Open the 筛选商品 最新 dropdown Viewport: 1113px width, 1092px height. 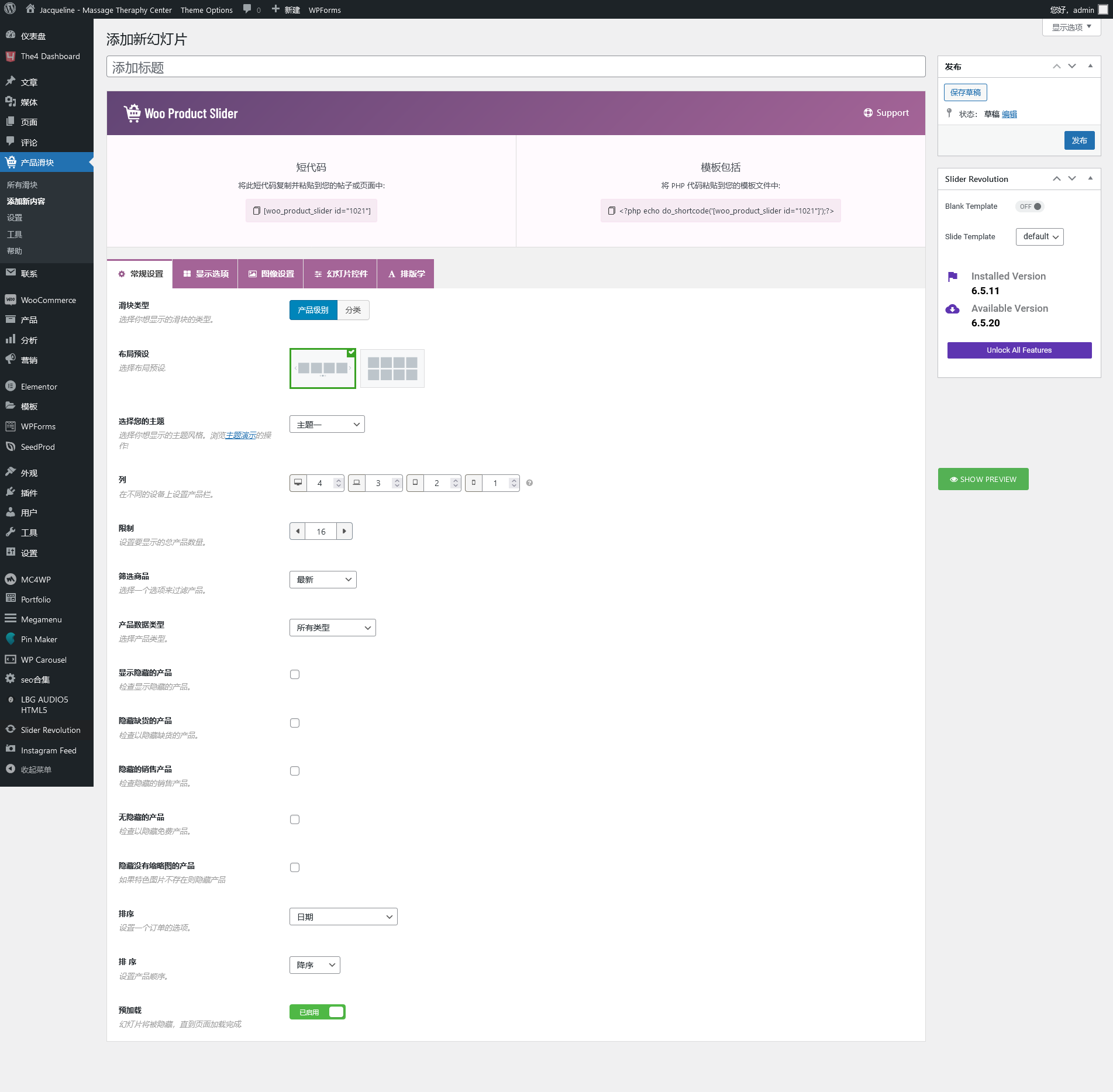[x=323, y=579]
